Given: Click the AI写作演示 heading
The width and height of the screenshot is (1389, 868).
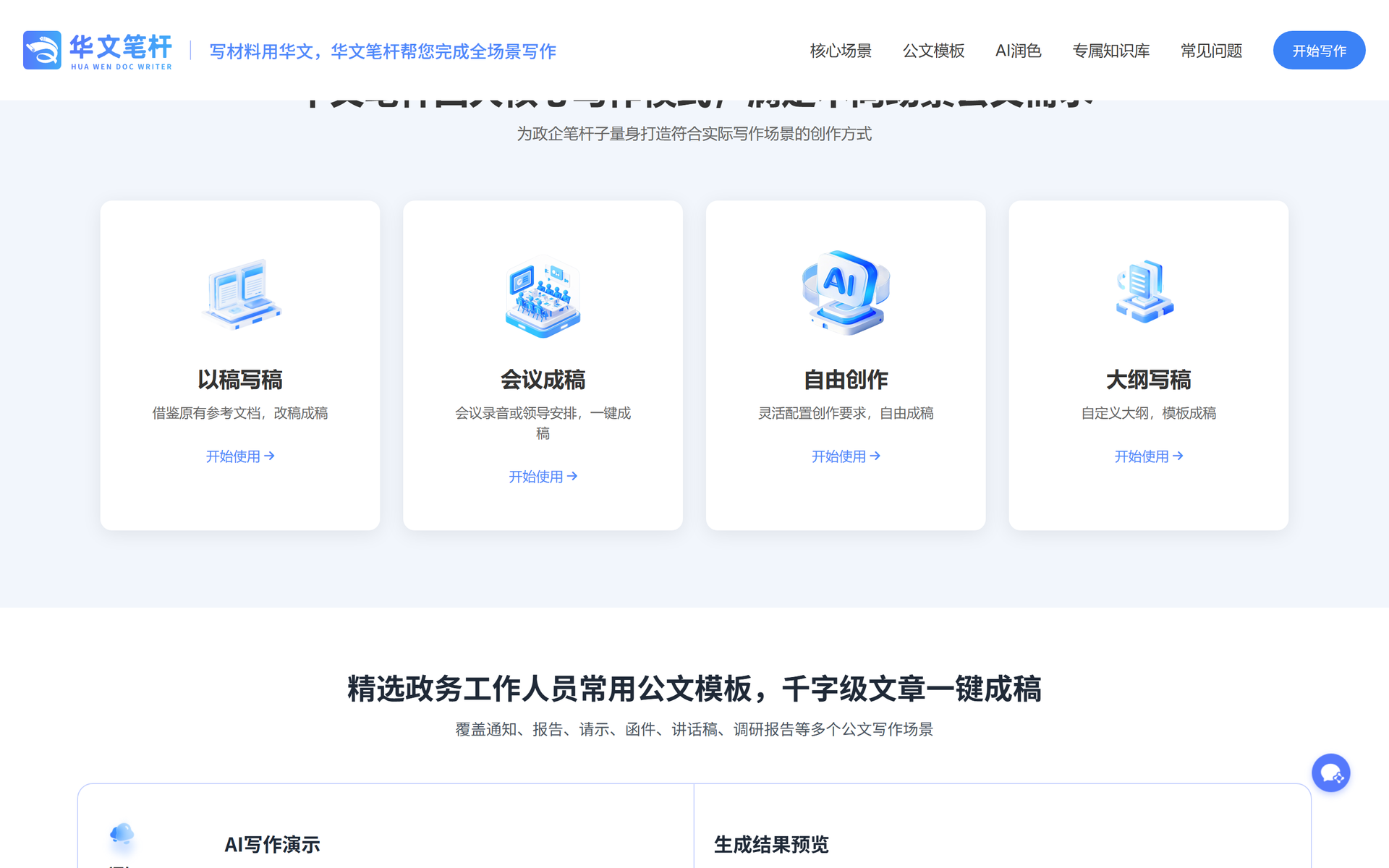Looking at the screenshot, I should (x=272, y=845).
